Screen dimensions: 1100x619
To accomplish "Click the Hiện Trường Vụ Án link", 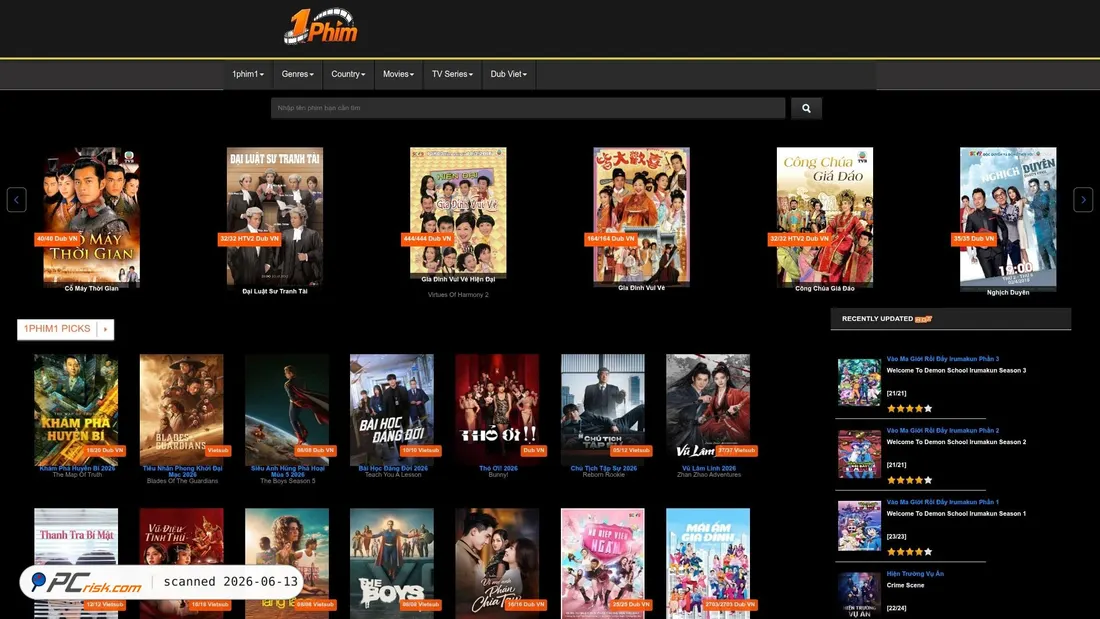I will [915, 573].
